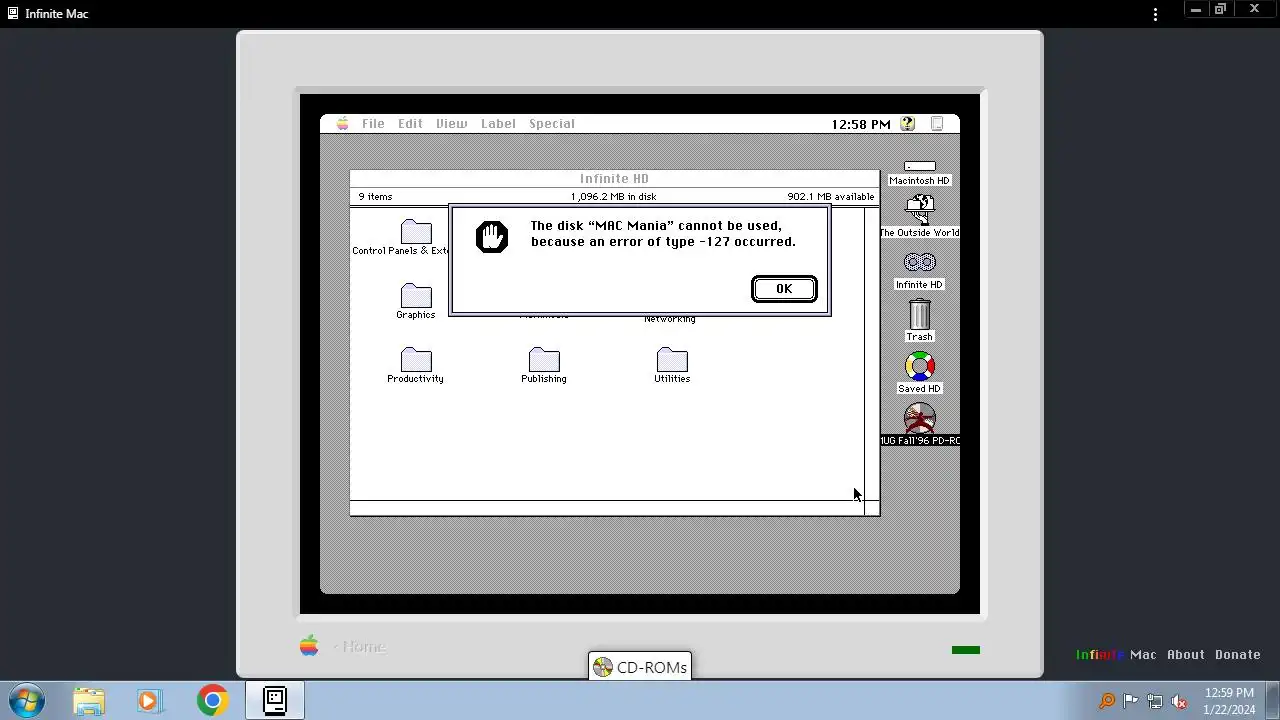Open the Donate link
Screen dimensions: 1280x720
tap(1238, 655)
